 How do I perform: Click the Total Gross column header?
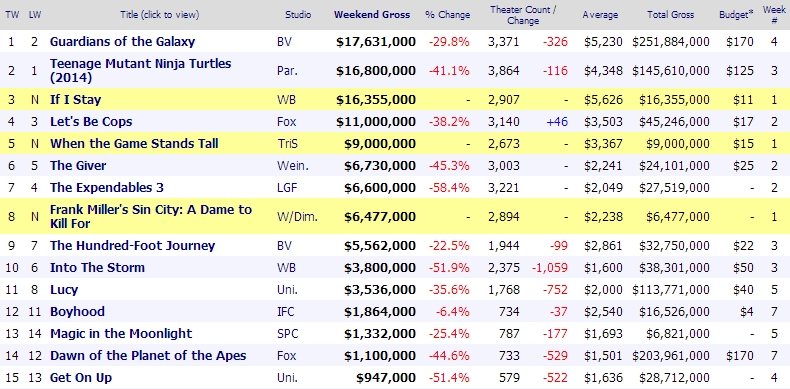(x=671, y=15)
